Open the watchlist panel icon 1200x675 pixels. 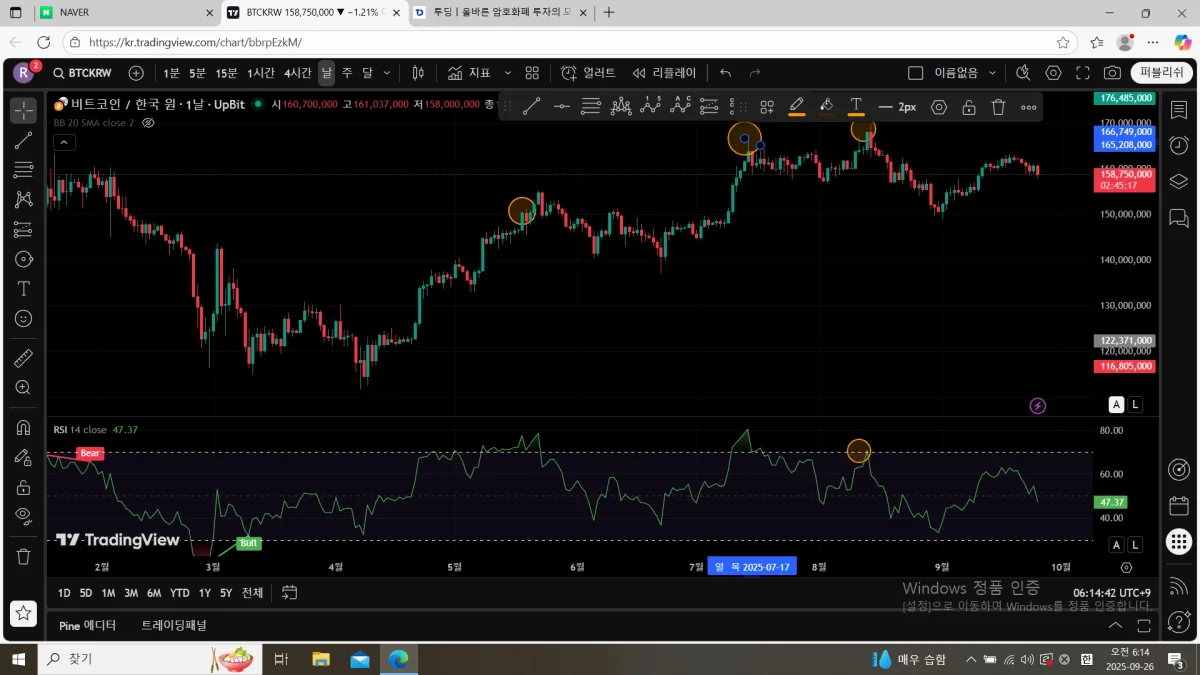pos(1178,109)
